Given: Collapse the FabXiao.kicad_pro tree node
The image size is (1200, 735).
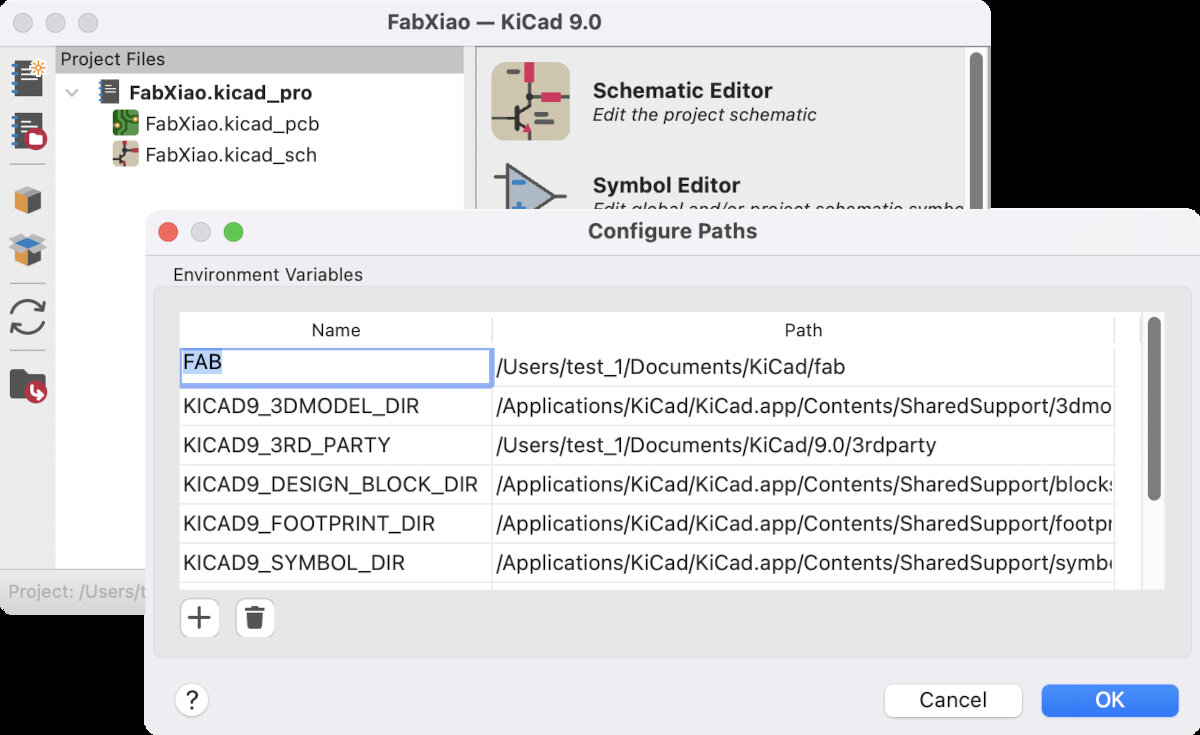Looking at the screenshot, I should 72,93.
